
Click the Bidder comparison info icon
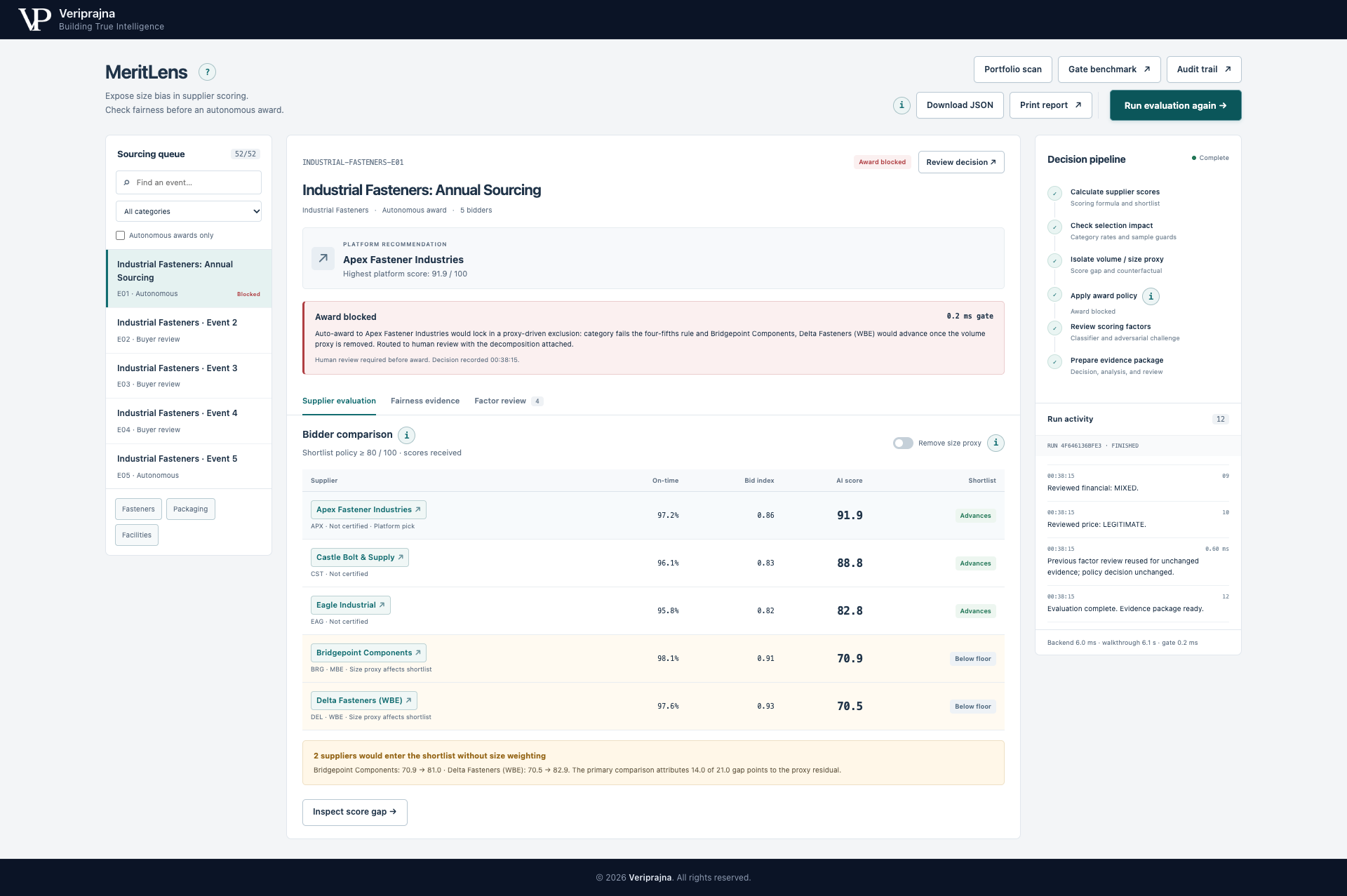(406, 435)
